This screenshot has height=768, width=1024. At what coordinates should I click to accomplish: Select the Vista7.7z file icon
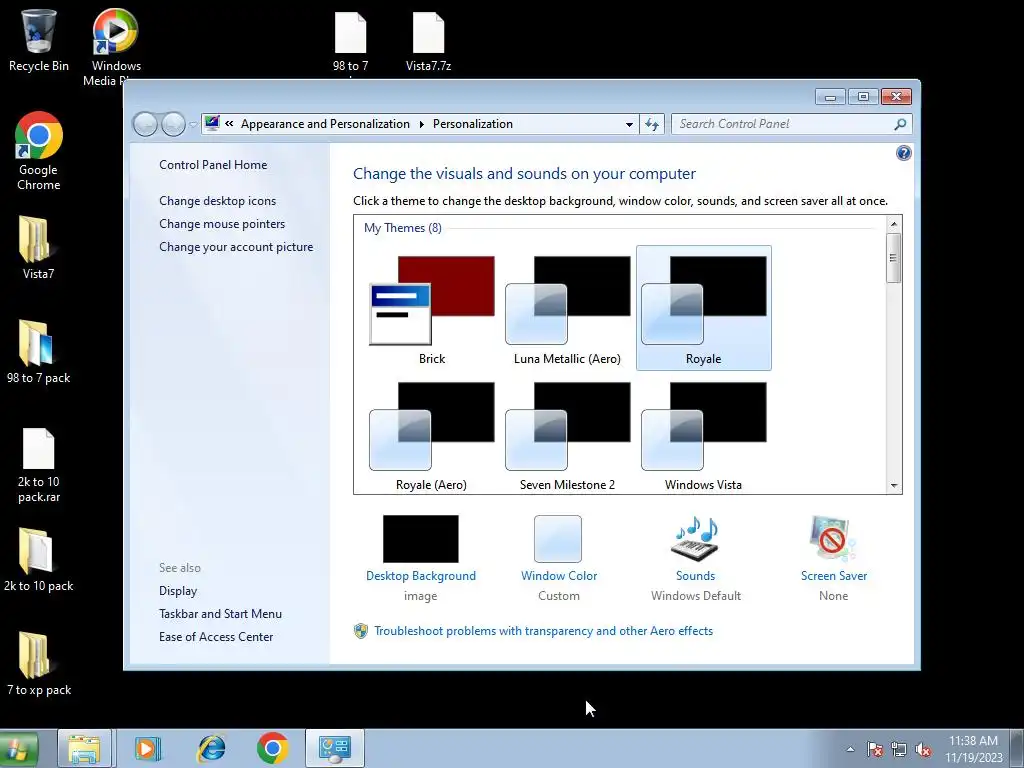[x=428, y=40]
